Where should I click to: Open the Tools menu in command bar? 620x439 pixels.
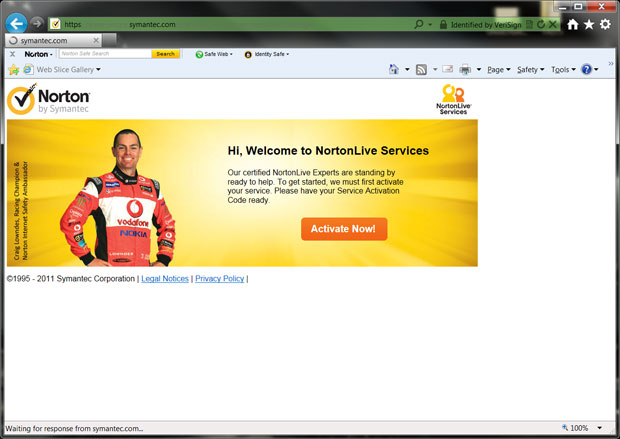563,70
